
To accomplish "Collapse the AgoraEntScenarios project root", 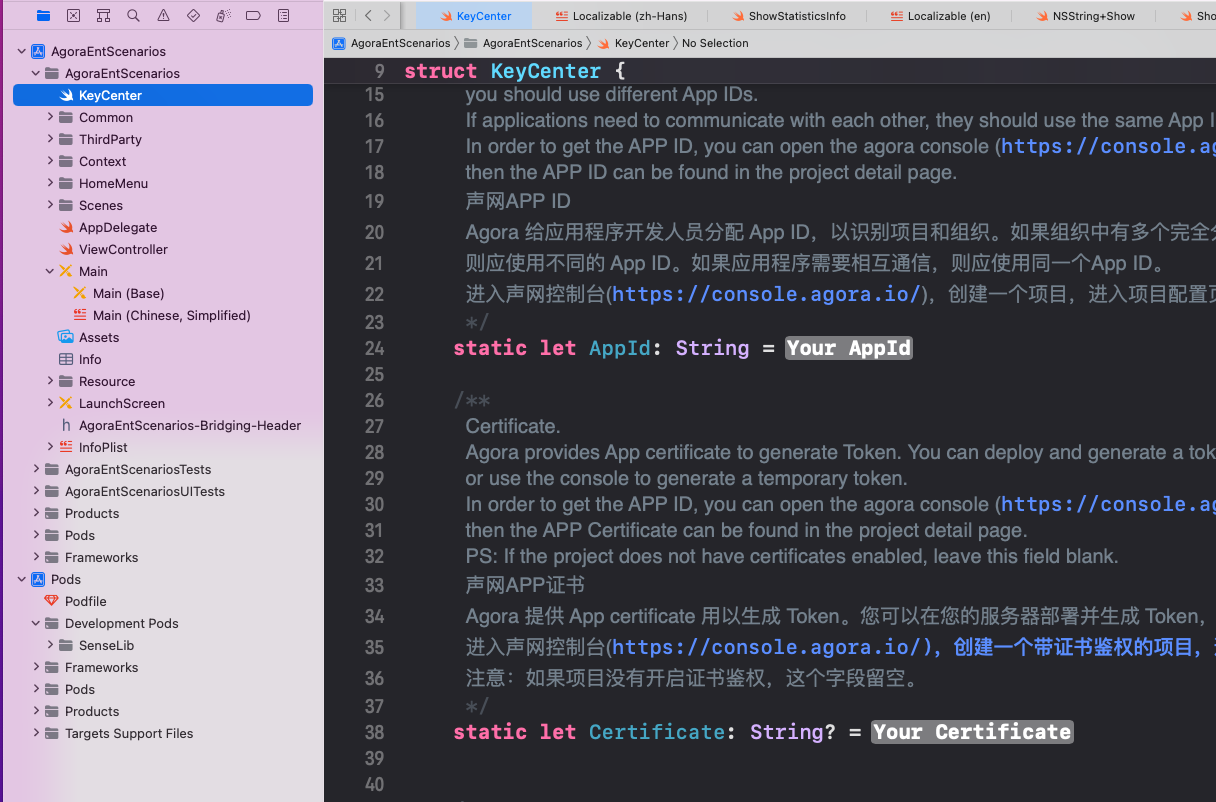I will click(x=22, y=51).
